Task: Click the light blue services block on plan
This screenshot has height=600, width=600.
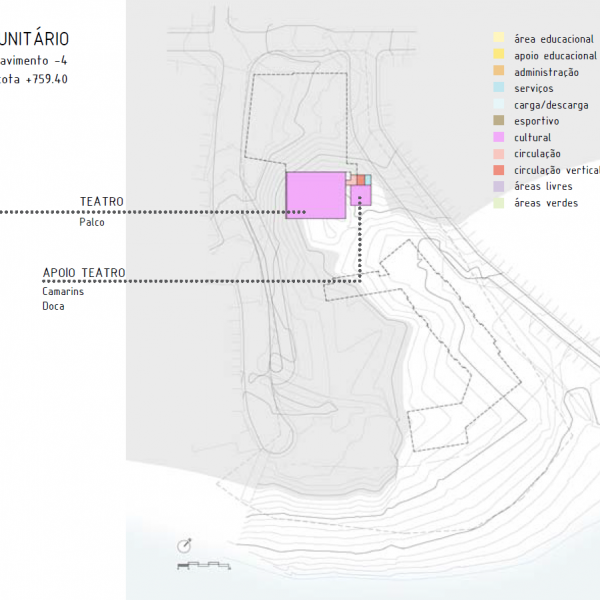Action: (368, 179)
